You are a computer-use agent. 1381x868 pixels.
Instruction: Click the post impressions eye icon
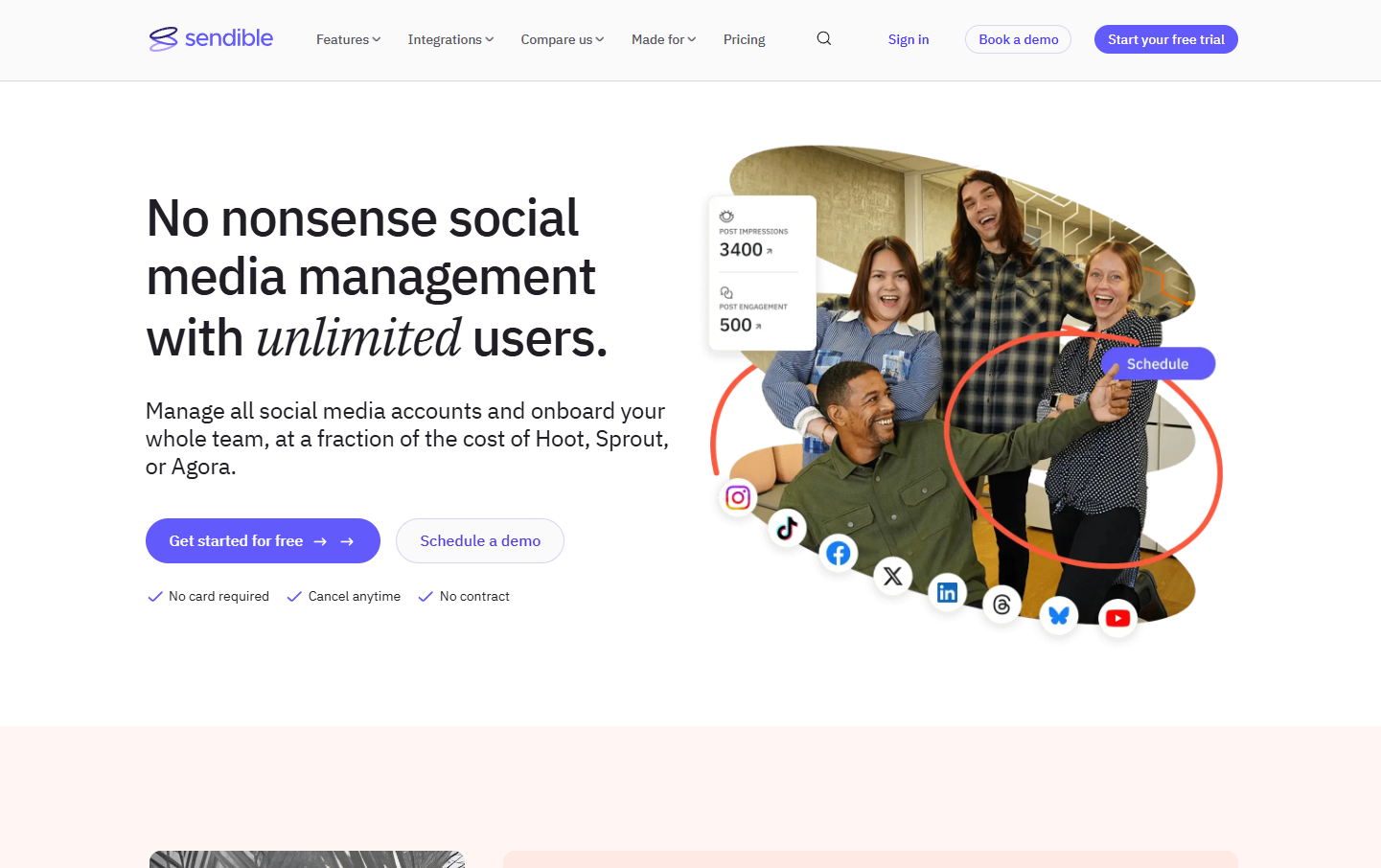726,217
